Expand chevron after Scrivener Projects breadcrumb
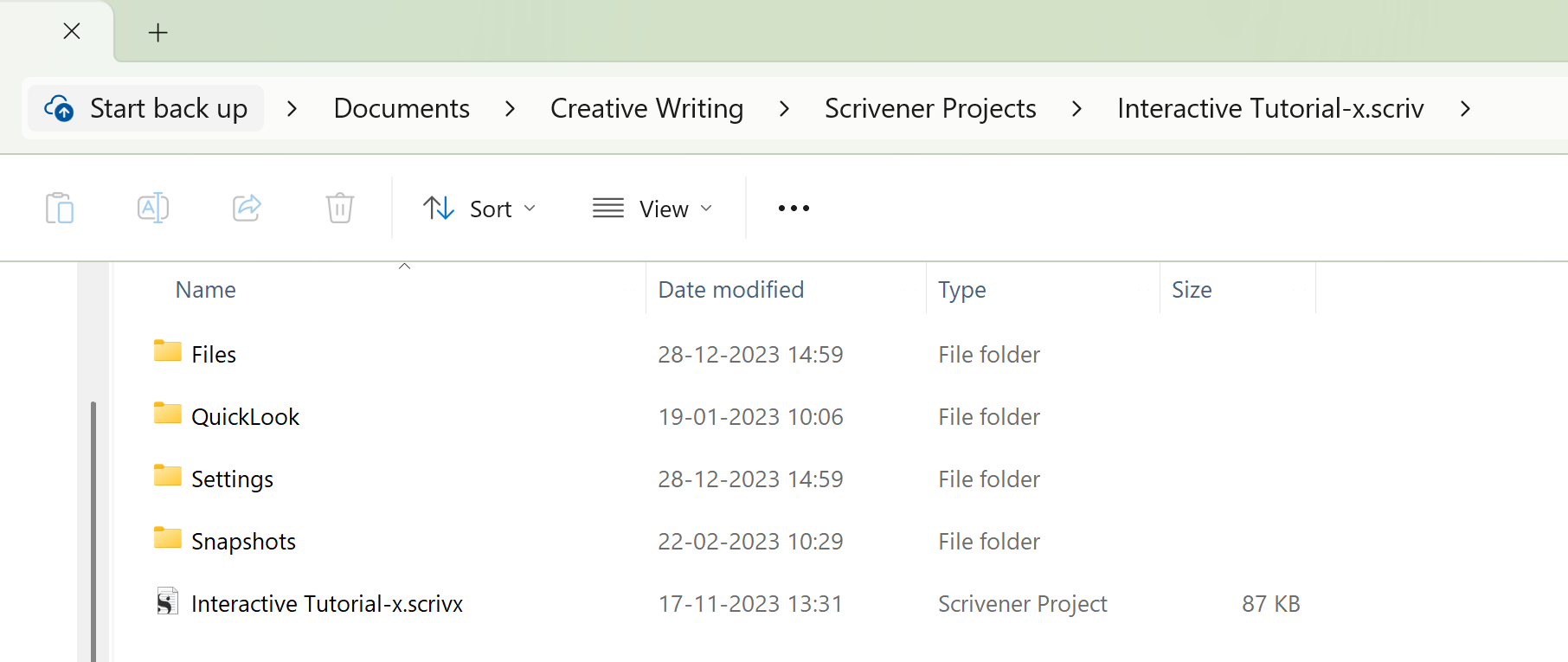 click(1076, 109)
